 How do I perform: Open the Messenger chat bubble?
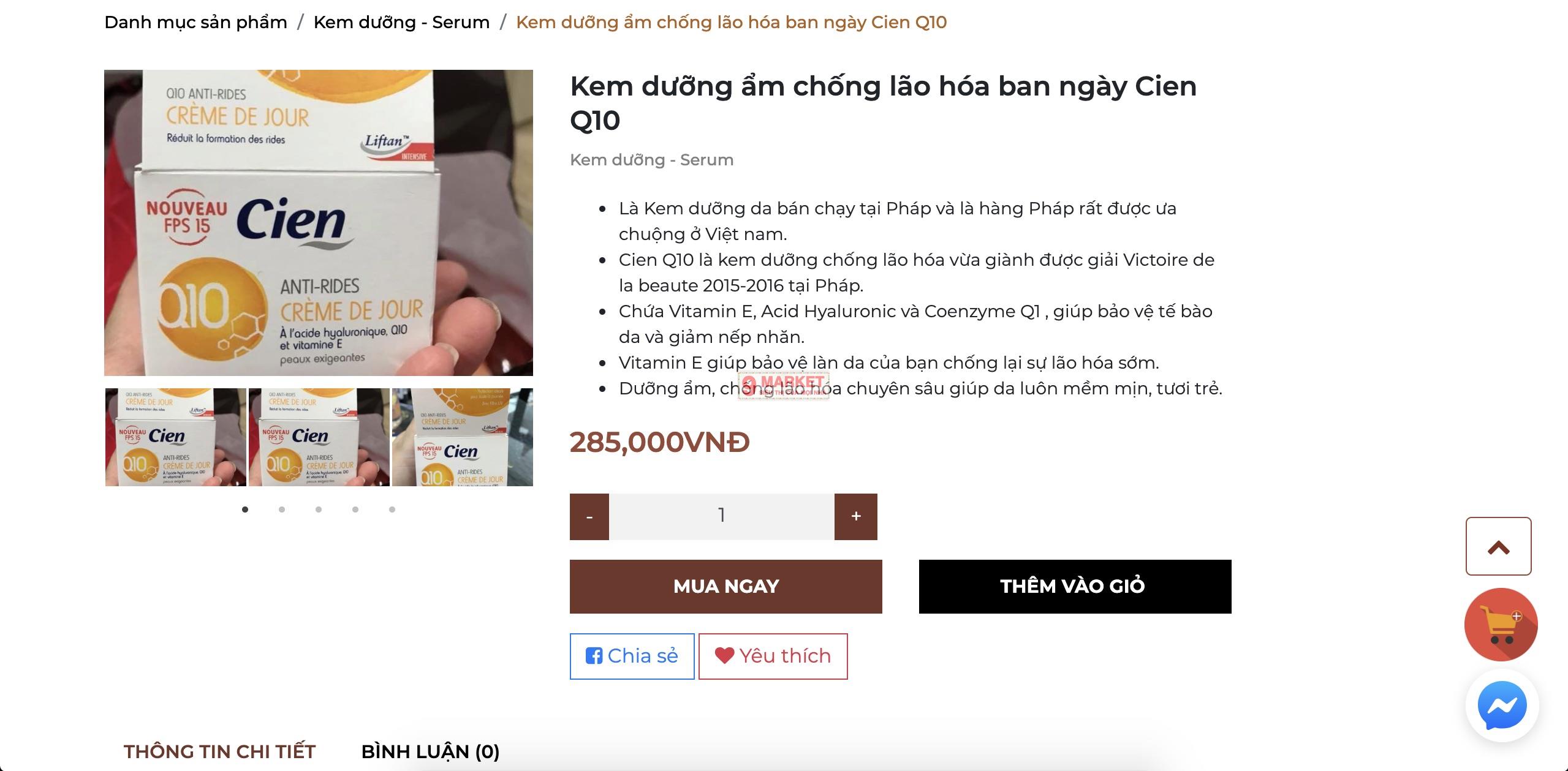tap(1502, 705)
